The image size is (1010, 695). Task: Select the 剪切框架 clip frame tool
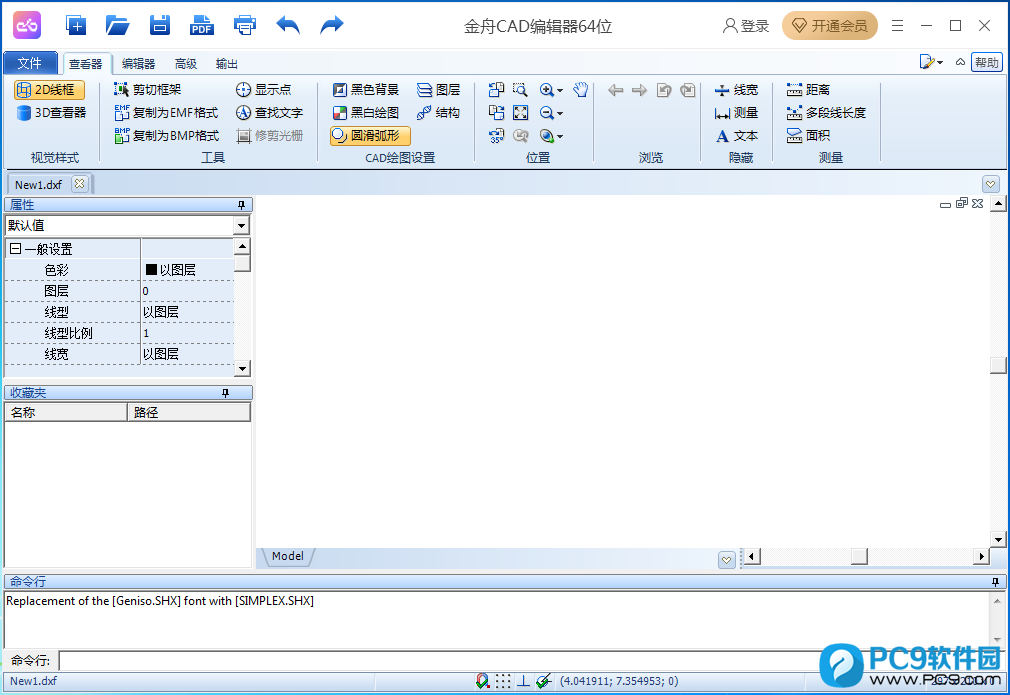[148, 90]
